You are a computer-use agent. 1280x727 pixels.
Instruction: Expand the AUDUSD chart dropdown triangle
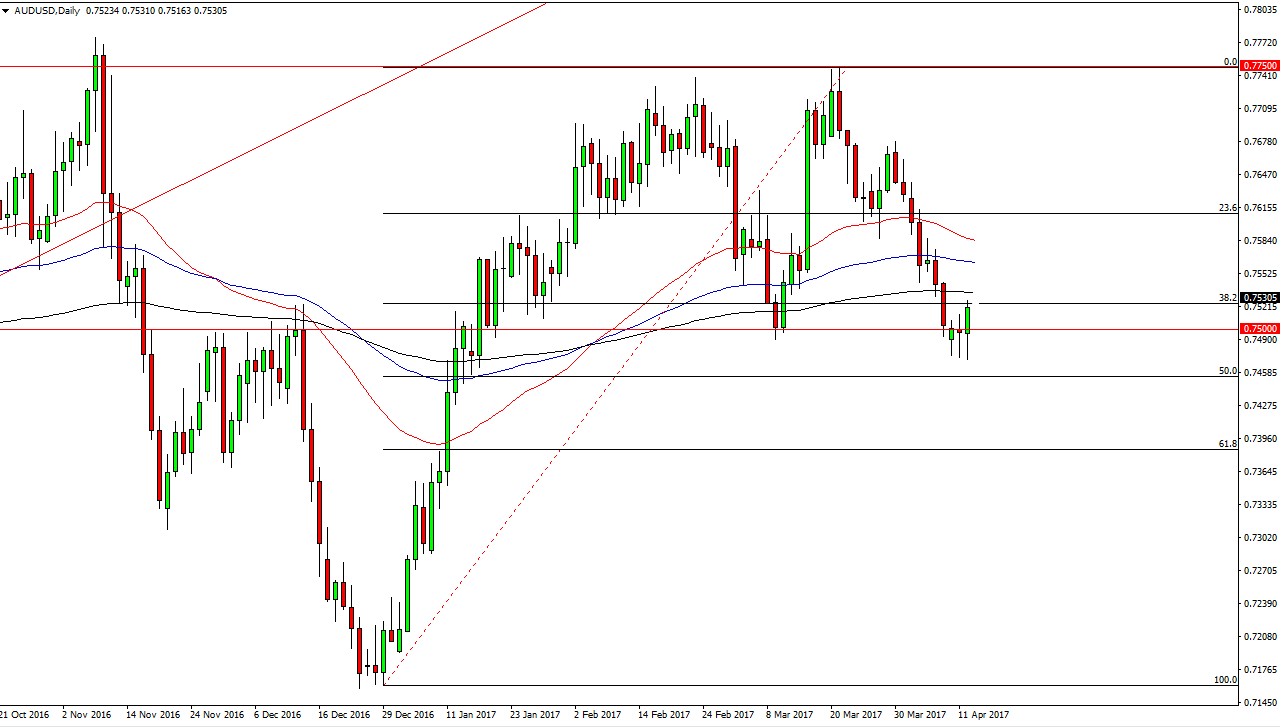[8, 10]
